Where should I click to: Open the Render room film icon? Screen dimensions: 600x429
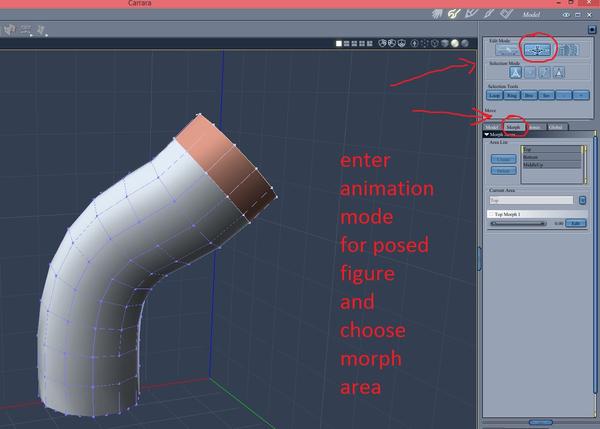pos(506,14)
